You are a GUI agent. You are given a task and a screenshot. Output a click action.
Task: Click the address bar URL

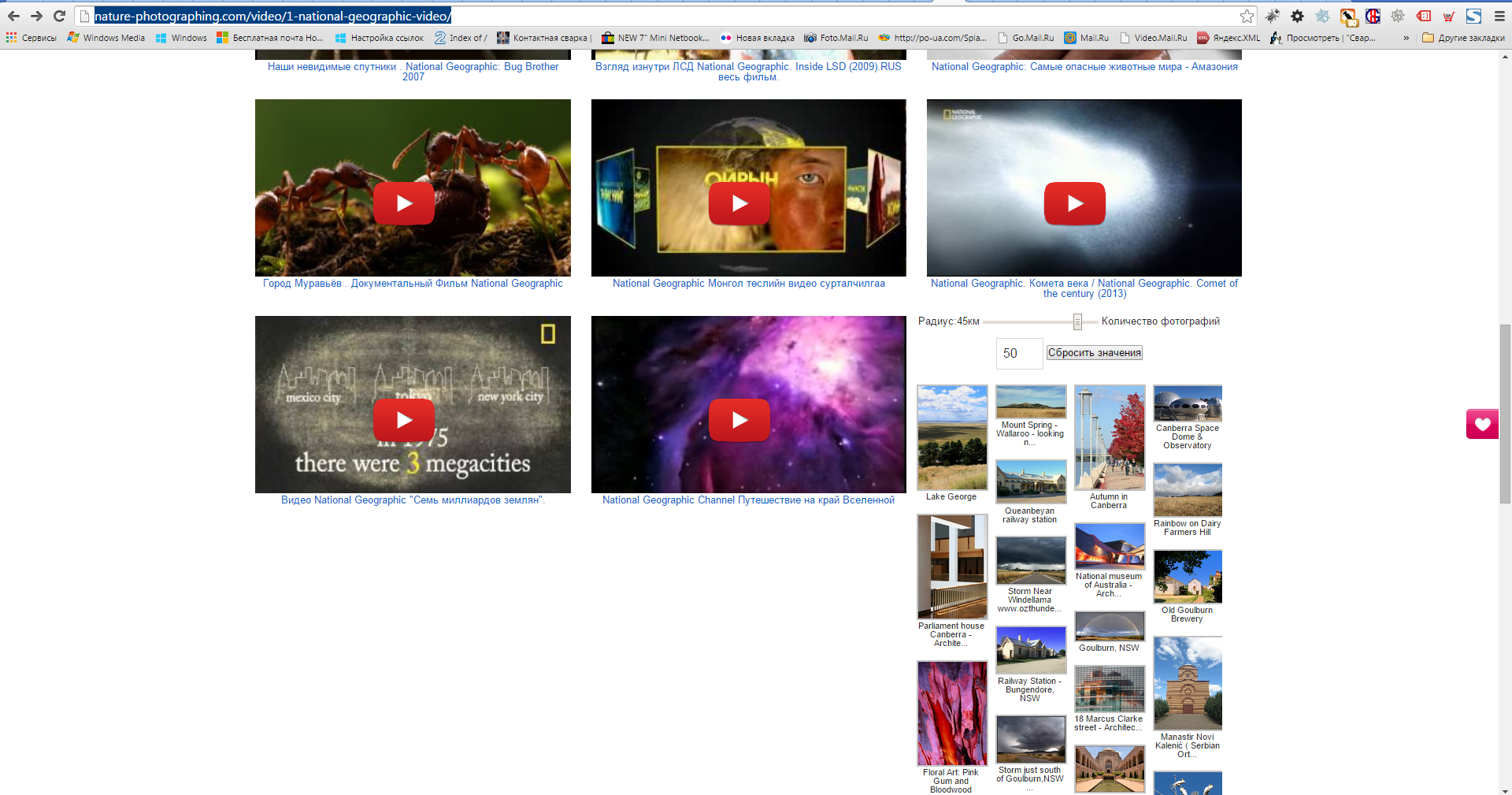tap(273, 16)
